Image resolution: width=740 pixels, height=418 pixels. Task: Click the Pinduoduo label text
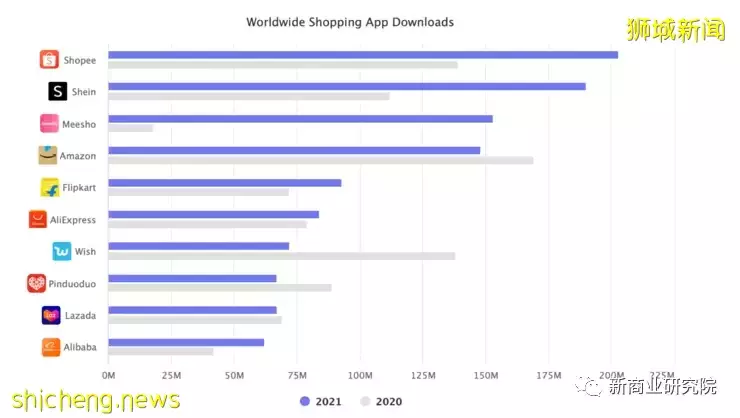coord(72,284)
